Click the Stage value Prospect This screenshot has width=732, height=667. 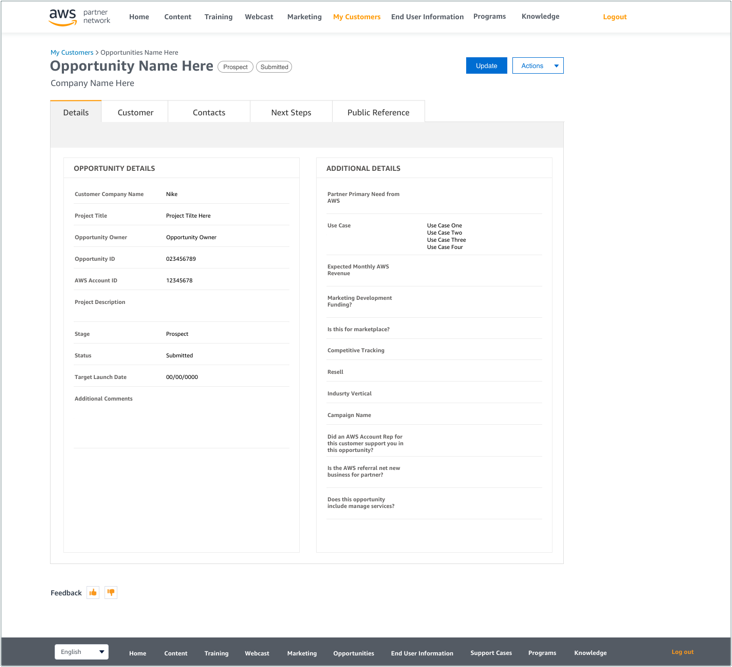coord(177,334)
